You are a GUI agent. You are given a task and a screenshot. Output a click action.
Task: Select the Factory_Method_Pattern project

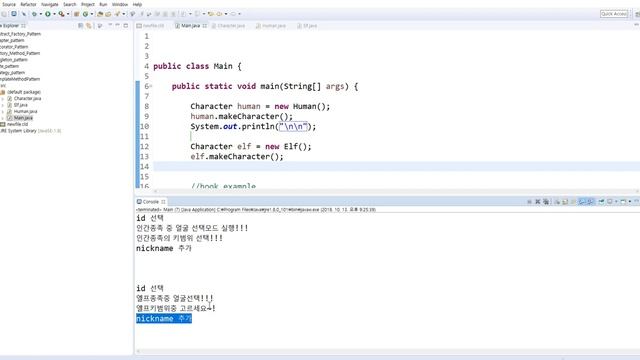[20, 53]
